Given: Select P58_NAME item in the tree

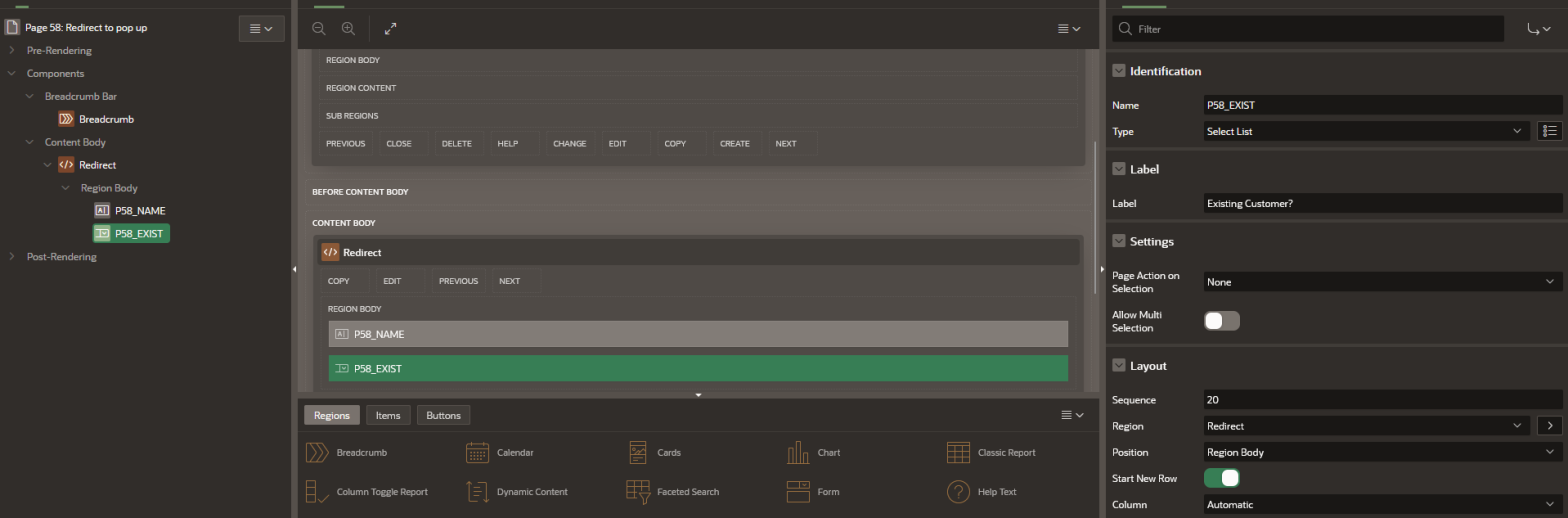Looking at the screenshot, I should point(139,210).
